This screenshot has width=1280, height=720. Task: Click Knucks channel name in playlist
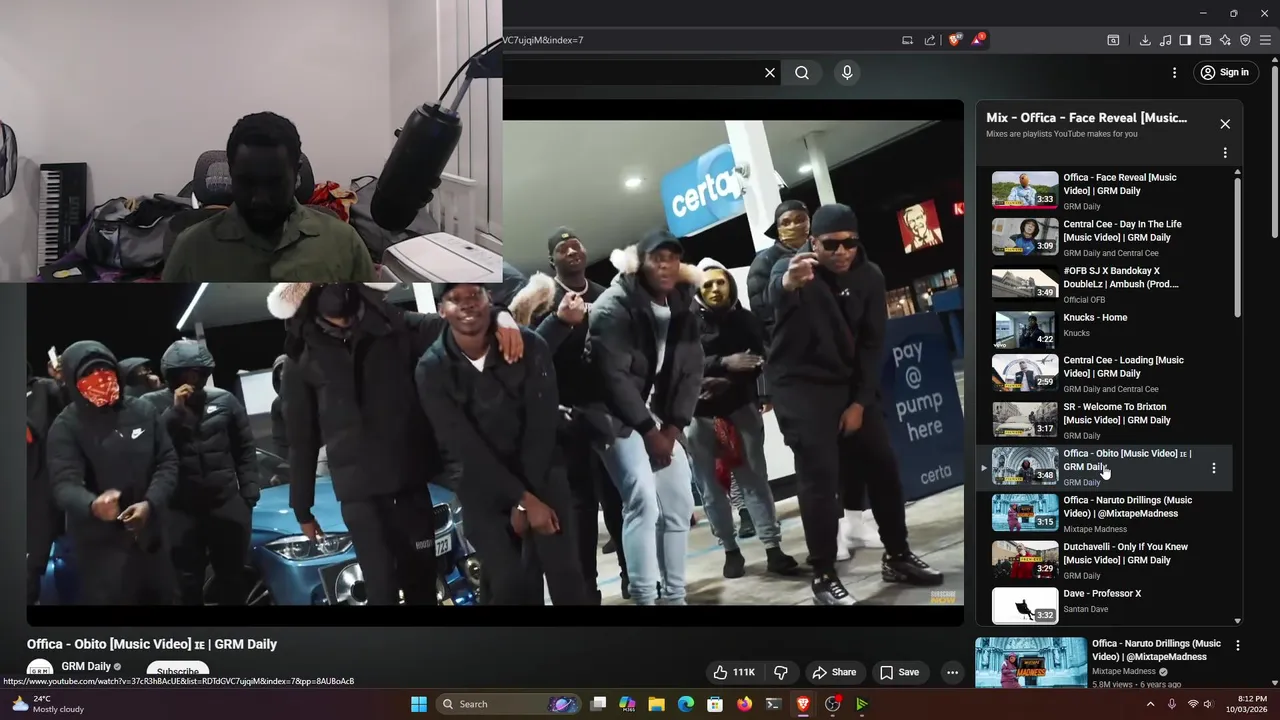(1076, 332)
